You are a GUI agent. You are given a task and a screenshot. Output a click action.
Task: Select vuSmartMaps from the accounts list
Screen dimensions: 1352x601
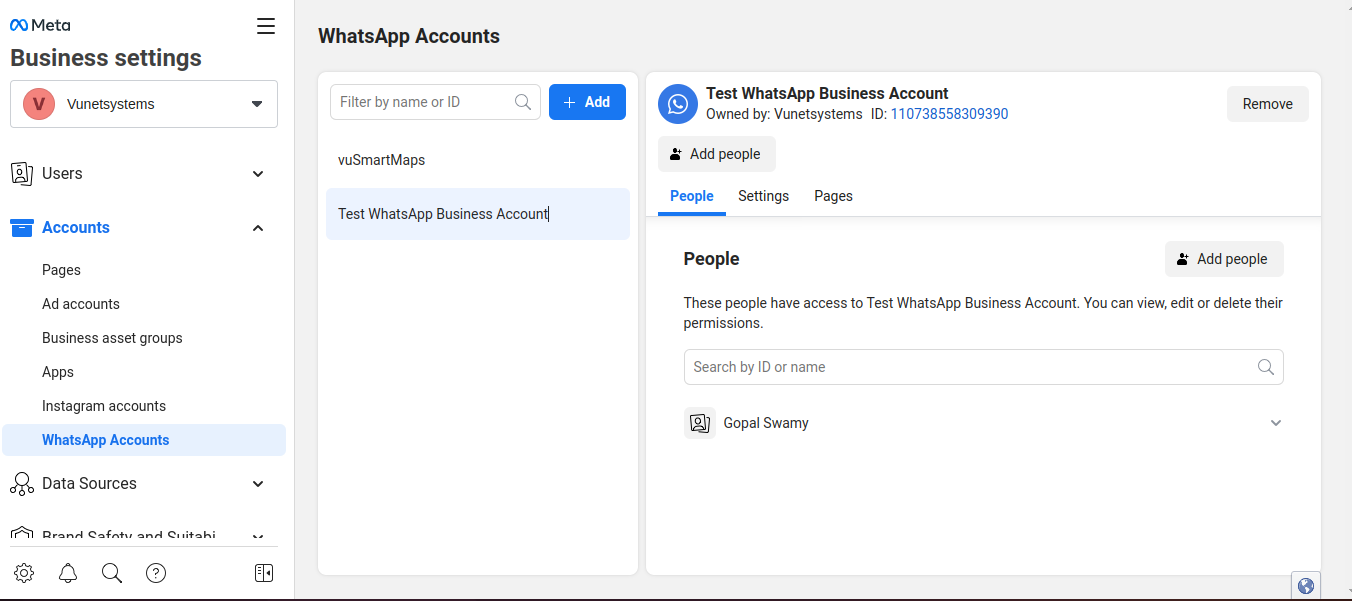(x=382, y=160)
